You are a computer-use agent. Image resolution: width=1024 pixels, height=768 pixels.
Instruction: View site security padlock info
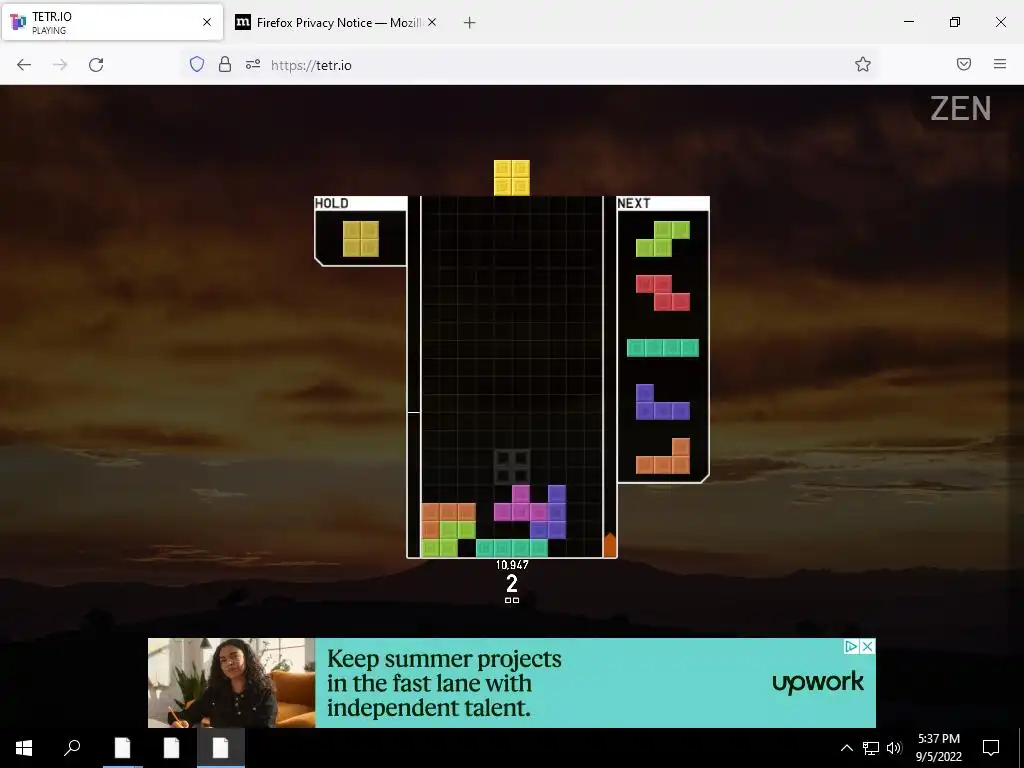225,64
